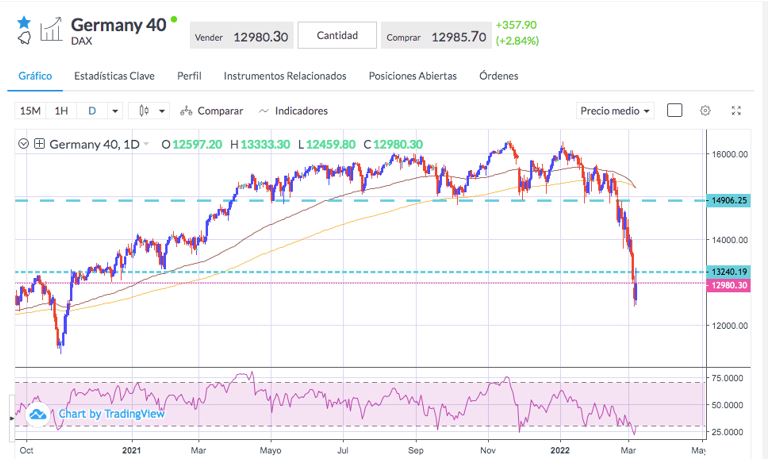Open the timeframe dropdown arrow
770x468 pixels.
(x=115, y=111)
